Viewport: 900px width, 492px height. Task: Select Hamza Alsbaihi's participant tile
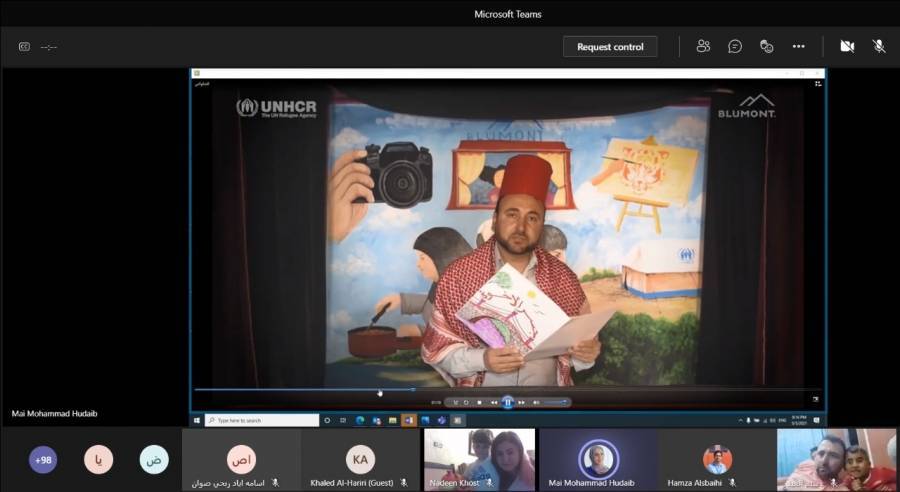pyautogui.click(x=716, y=460)
